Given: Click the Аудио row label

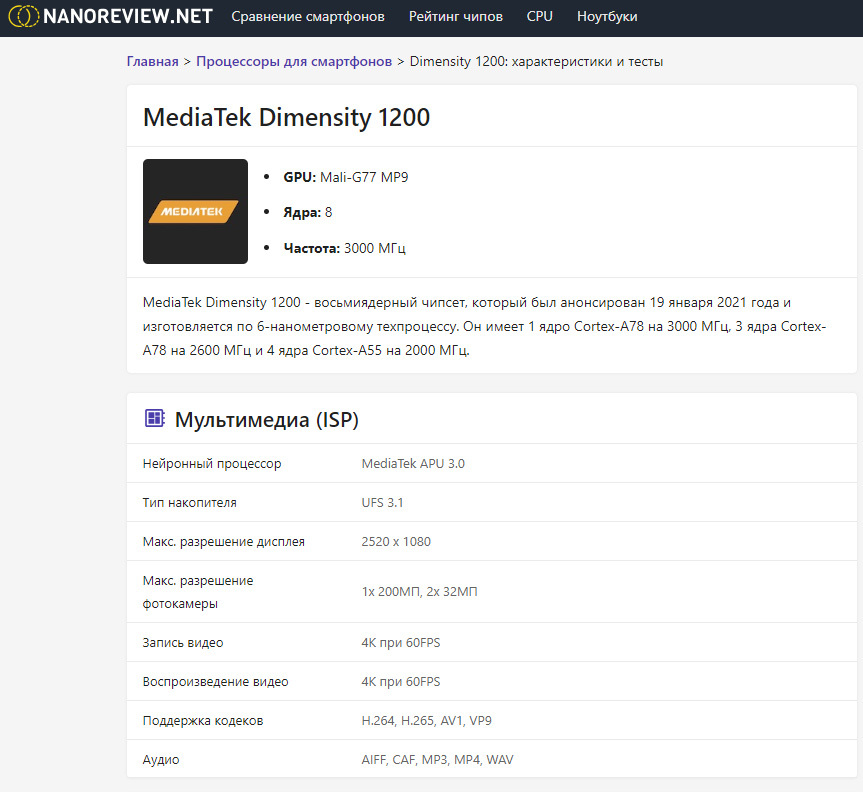Looking at the screenshot, I should coord(161,760).
